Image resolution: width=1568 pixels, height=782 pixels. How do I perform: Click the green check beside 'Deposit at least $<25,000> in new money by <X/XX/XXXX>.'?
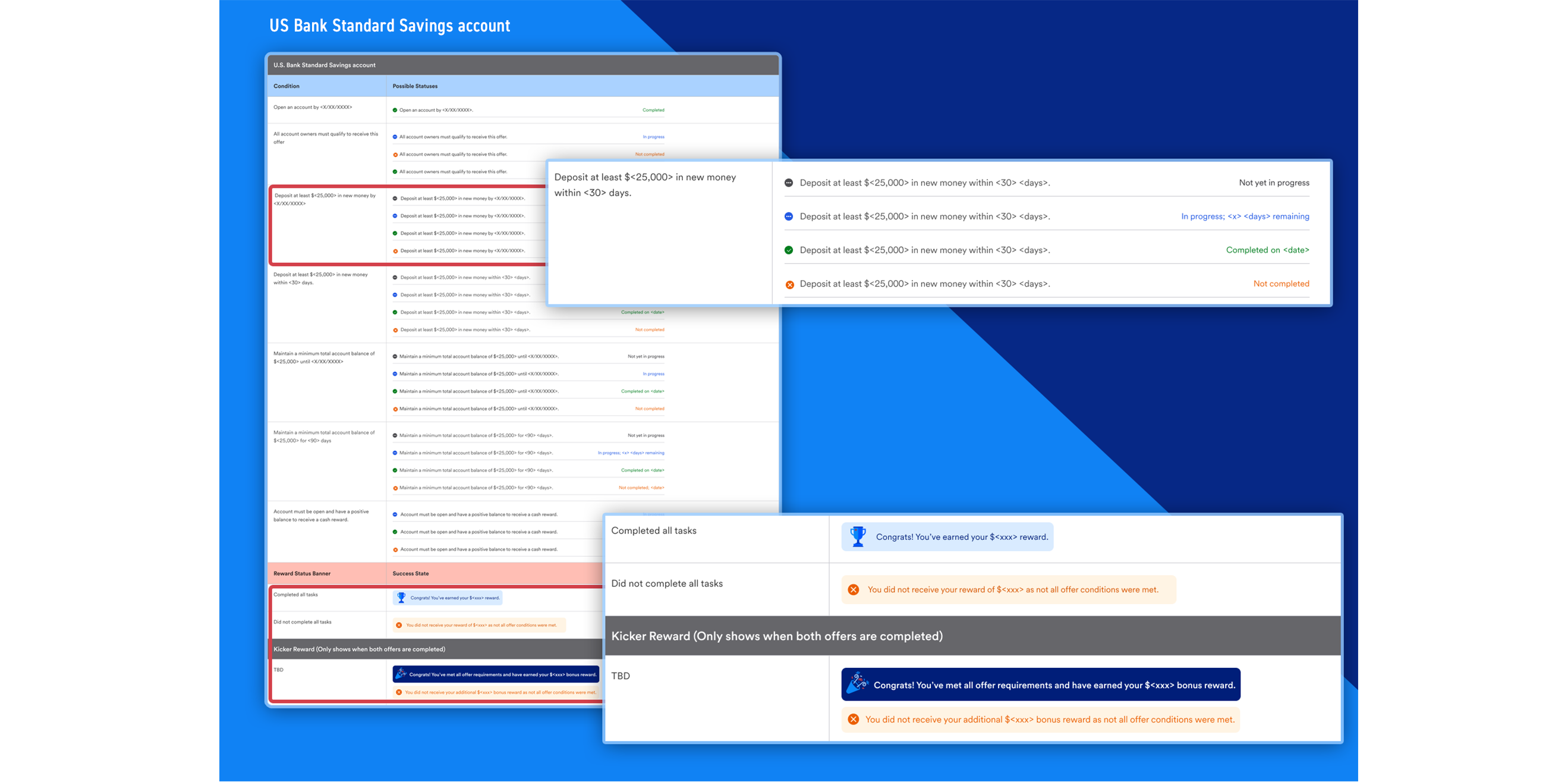[395, 233]
